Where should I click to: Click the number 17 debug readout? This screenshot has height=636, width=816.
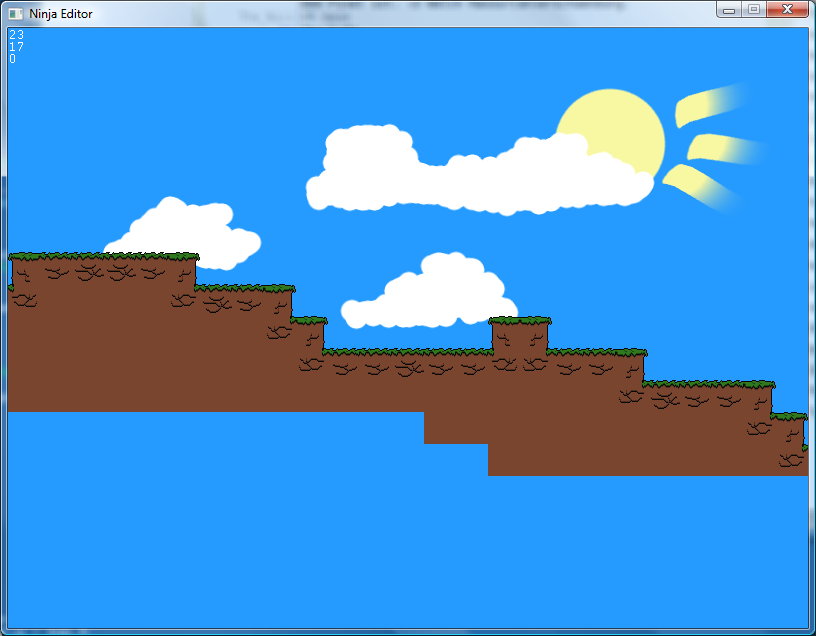pyautogui.click(x=16, y=47)
